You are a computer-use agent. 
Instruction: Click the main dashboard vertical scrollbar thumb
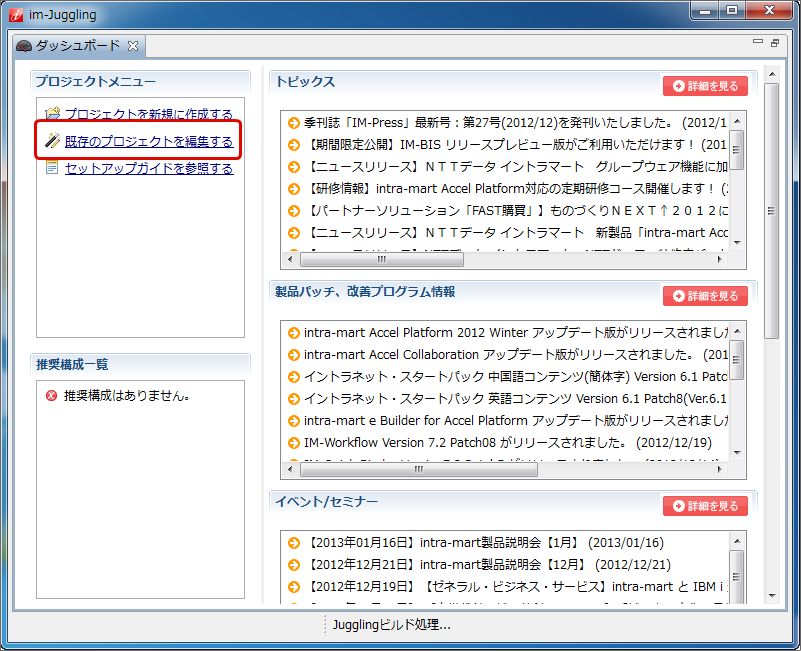point(771,211)
